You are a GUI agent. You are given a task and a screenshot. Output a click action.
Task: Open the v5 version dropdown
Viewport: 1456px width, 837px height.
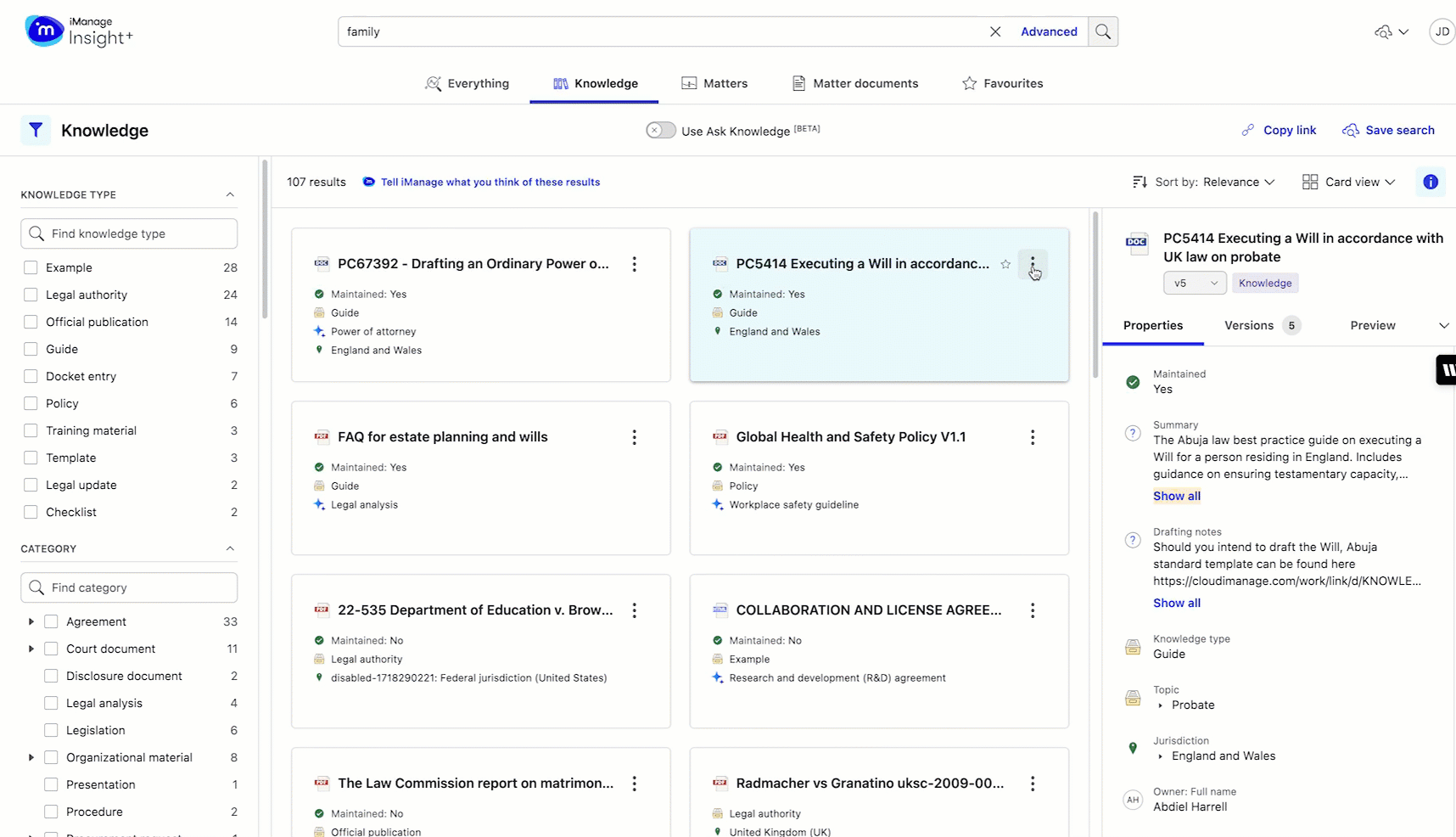[1194, 283]
